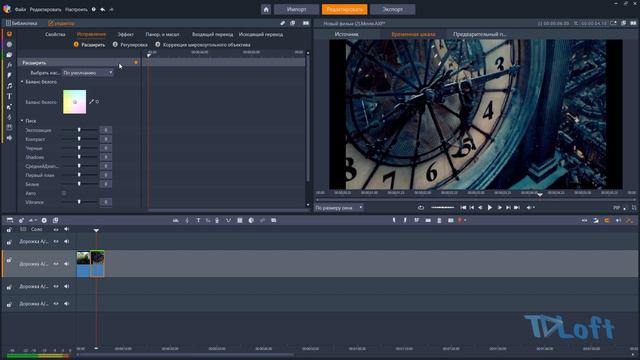Select the Регулировка correction option

[130, 44]
